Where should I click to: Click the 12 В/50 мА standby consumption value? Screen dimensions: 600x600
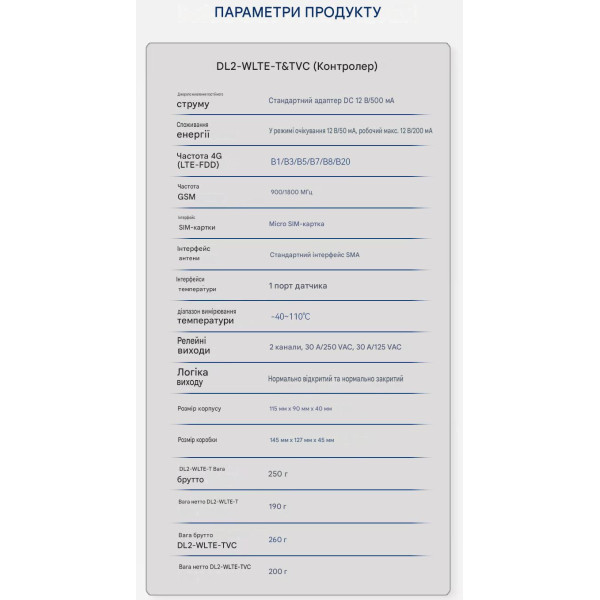pyautogui.click(x=351, y=131)
